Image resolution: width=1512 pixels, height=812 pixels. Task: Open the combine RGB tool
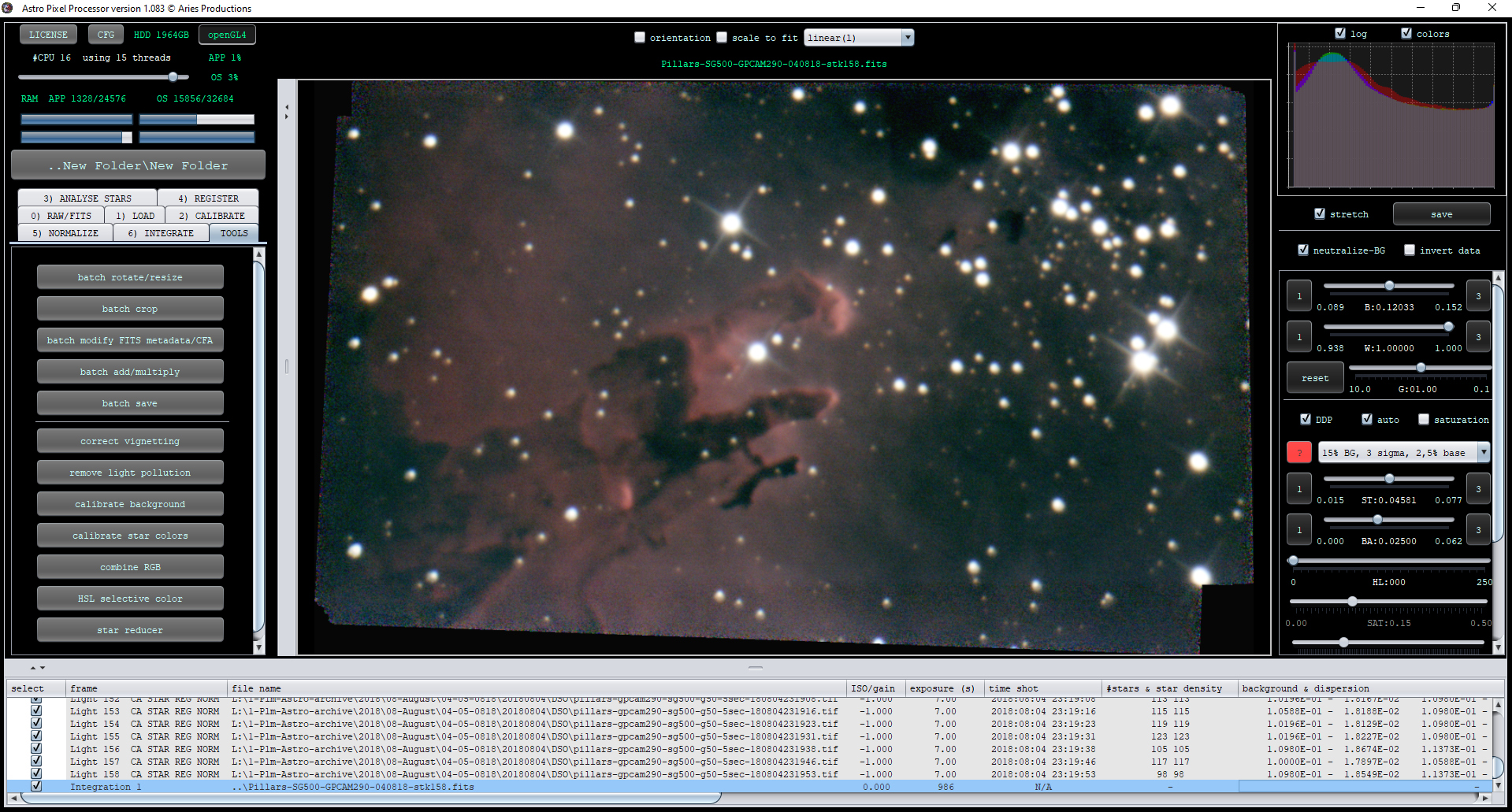click(x=130, y=566)
